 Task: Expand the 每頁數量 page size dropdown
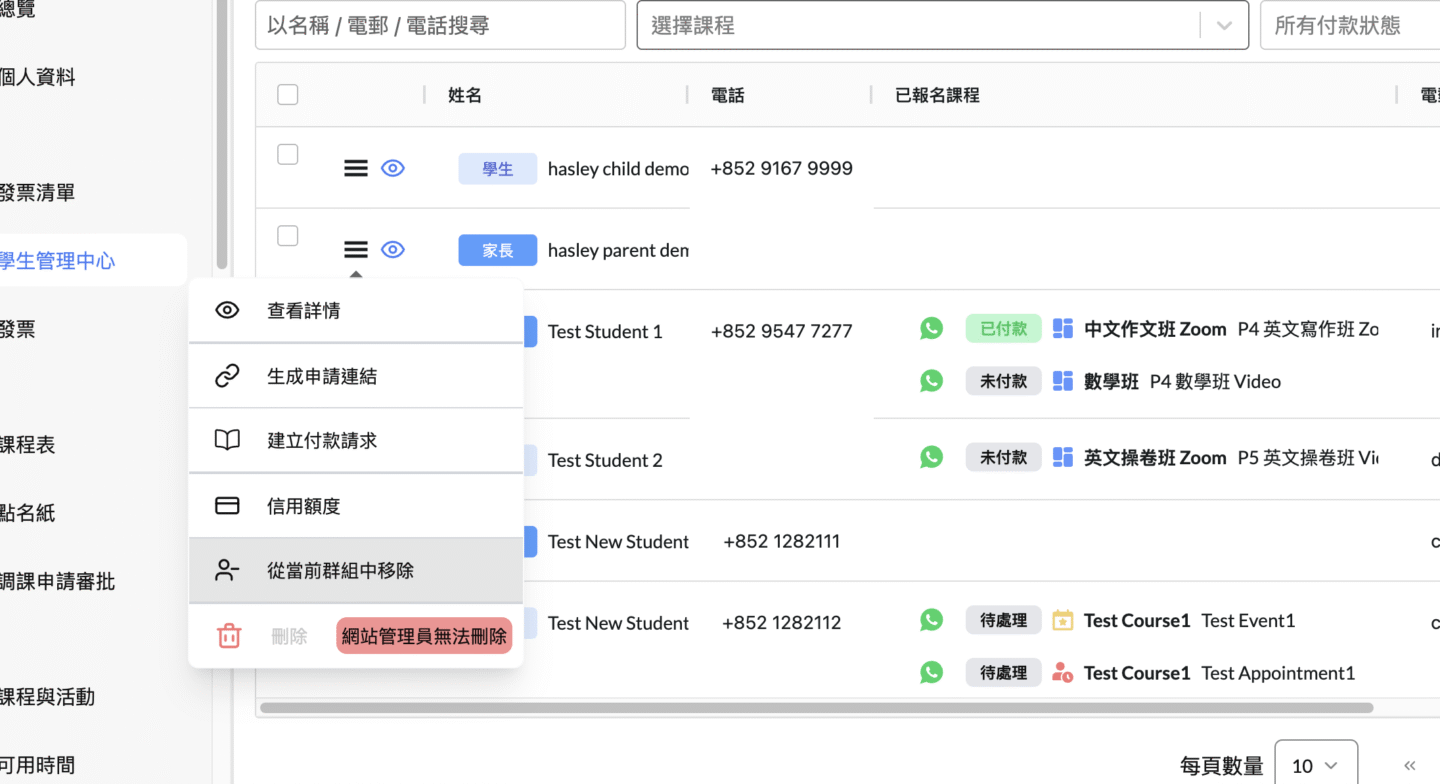point(1315,766)
